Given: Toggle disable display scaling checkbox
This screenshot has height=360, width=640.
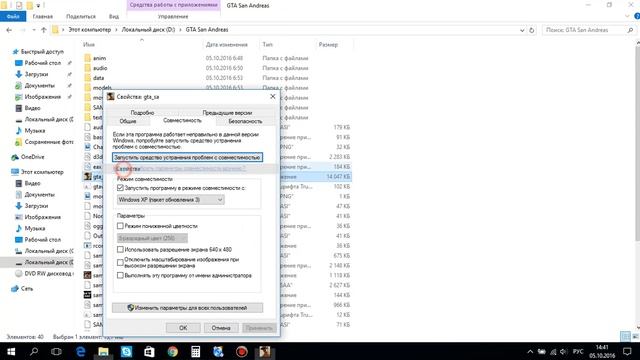Looking at the screenshot, I should tap(120, 262).
